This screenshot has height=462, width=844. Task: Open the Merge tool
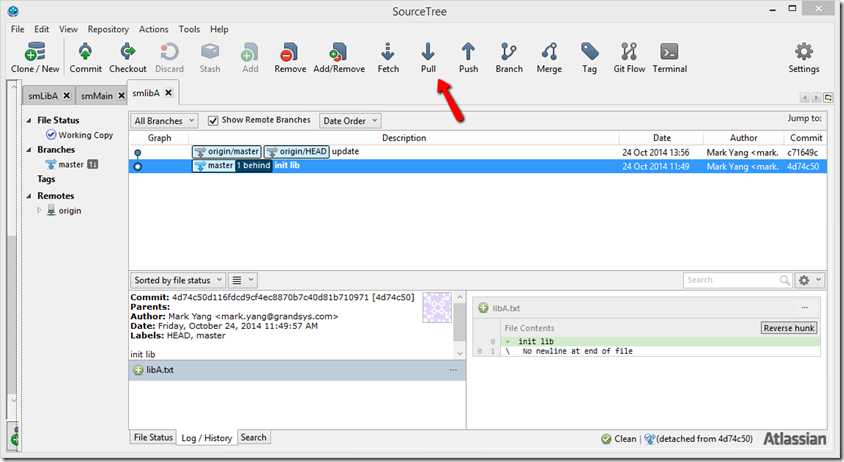549,58
